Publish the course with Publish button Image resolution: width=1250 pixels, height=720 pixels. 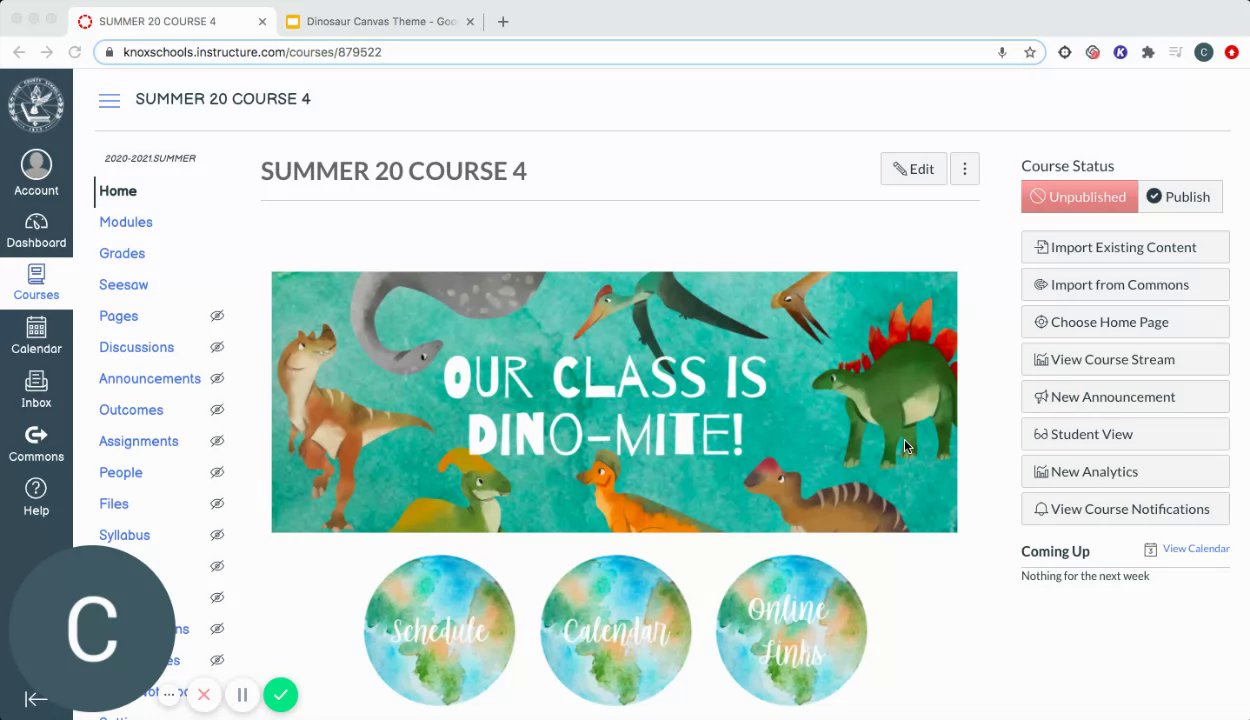(1178, 197)
